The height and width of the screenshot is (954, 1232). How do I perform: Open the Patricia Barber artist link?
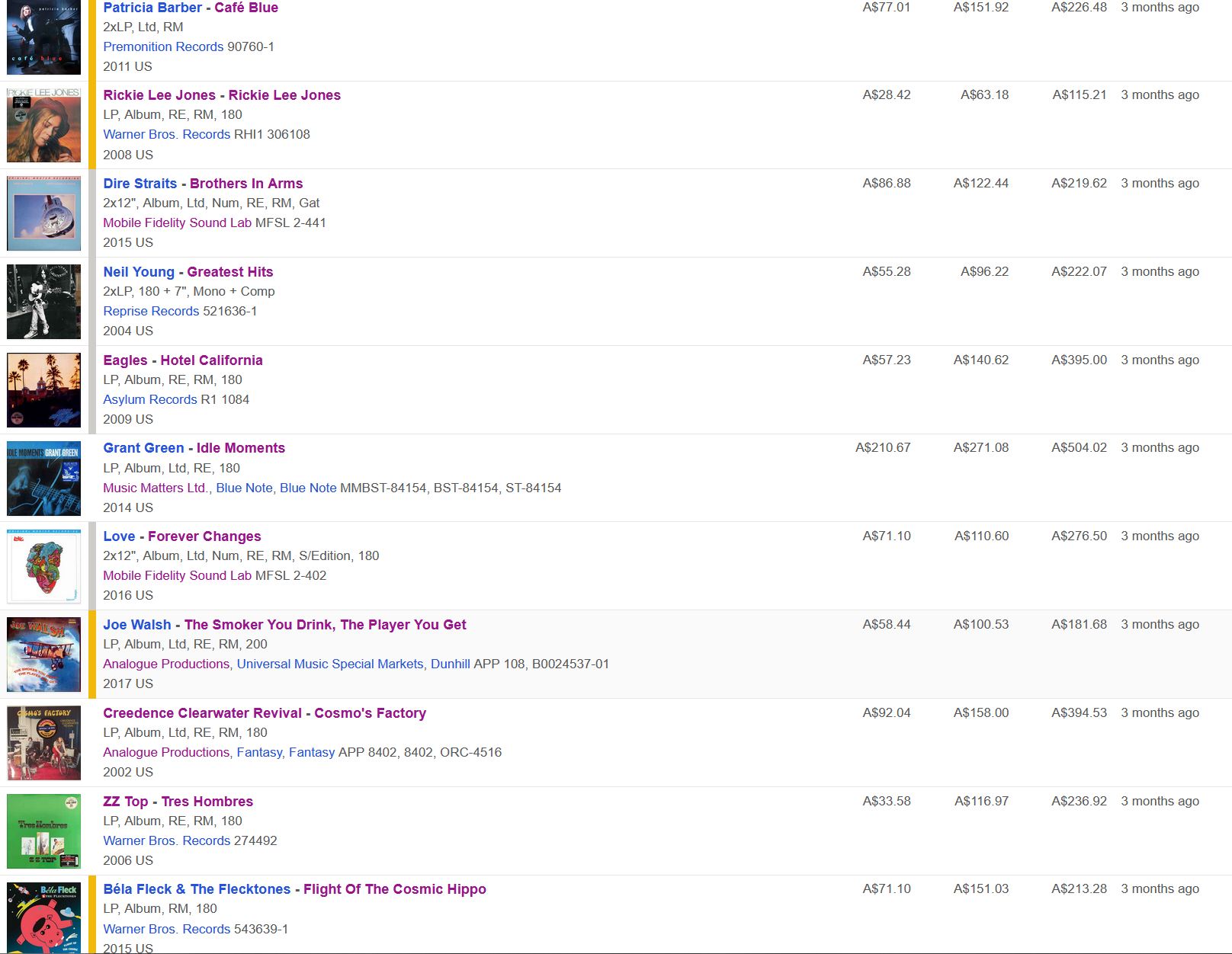(152, 8)
